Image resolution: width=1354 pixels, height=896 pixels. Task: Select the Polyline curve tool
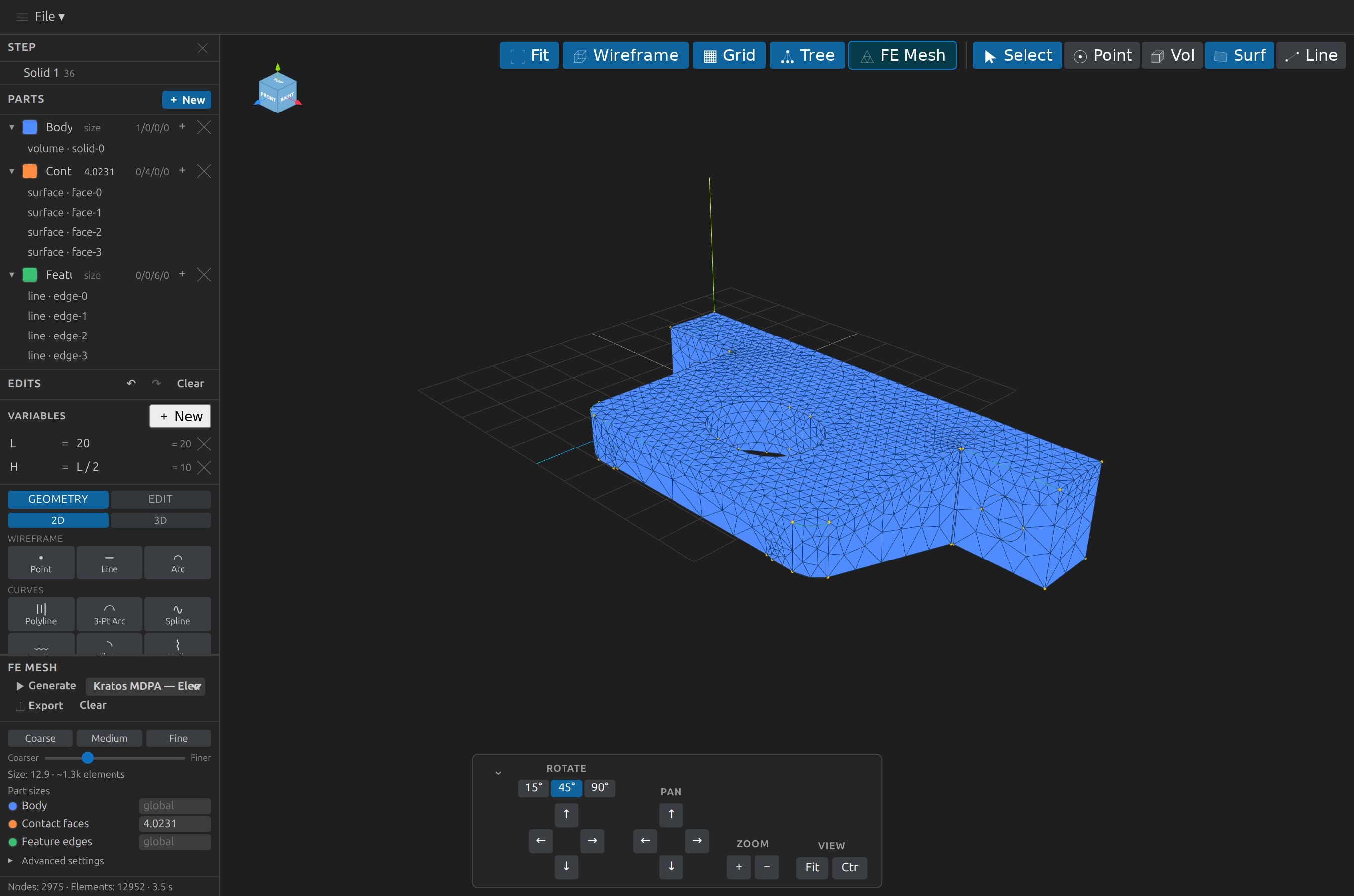click(x=41, y=614)
